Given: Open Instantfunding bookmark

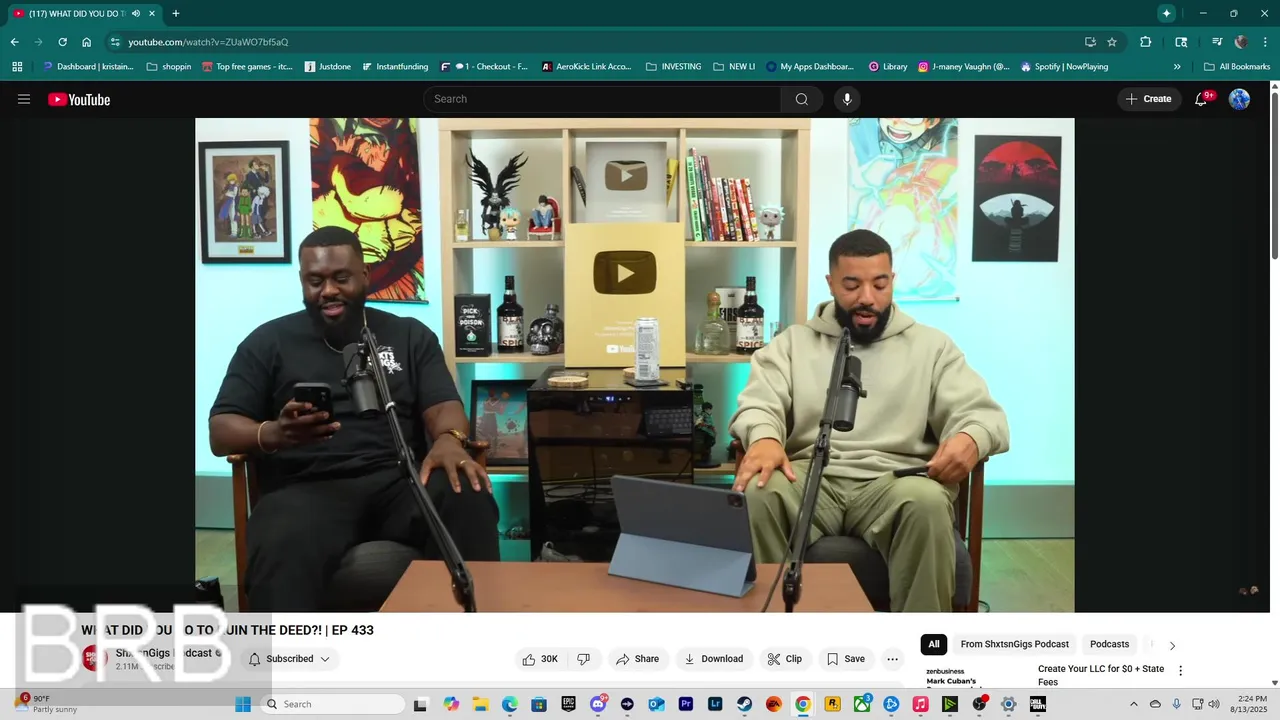Looking at the screenshot, I should click(x=395, y=67).
